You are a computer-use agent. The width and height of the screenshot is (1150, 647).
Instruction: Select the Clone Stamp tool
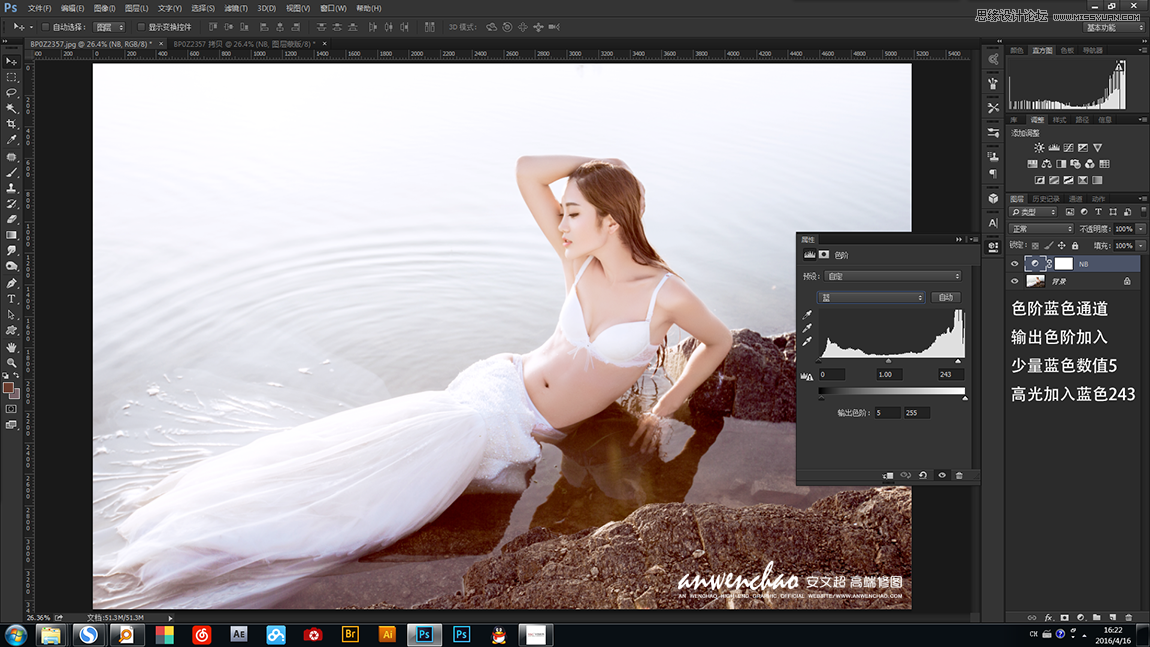click(x=11, y=188)
